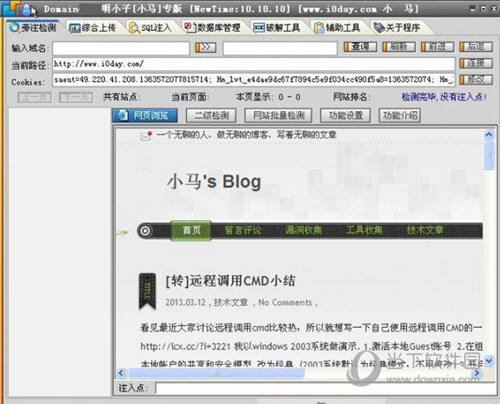Open the 破解工具 tab
The image size is (500, 404).
point(277,28)
